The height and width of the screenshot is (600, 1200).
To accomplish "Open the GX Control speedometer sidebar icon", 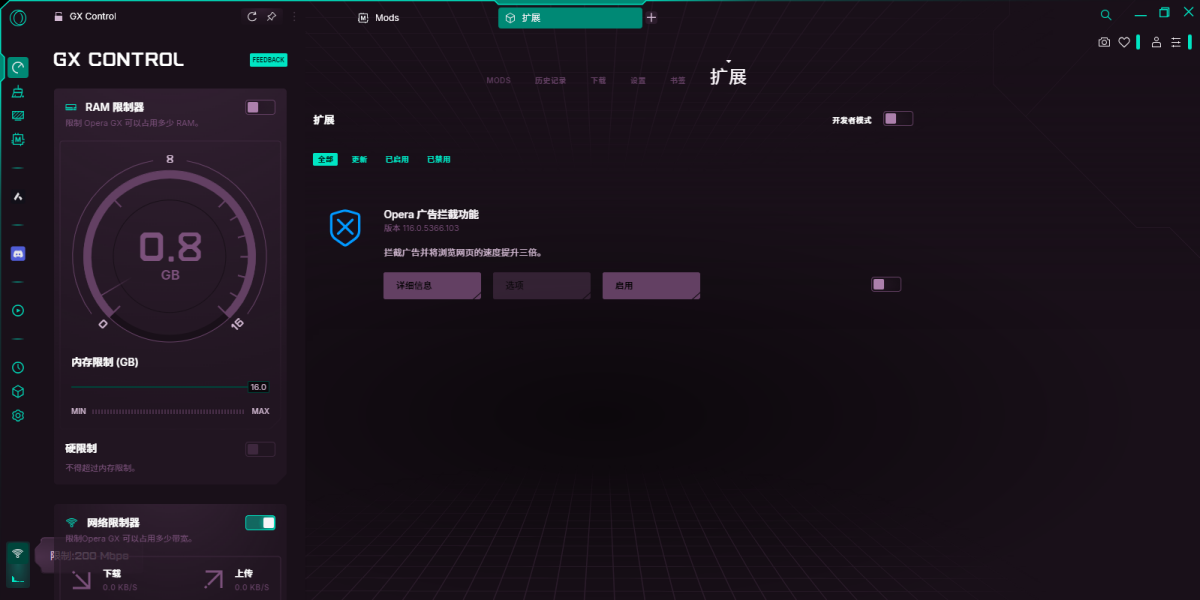I will click(18, 68).
